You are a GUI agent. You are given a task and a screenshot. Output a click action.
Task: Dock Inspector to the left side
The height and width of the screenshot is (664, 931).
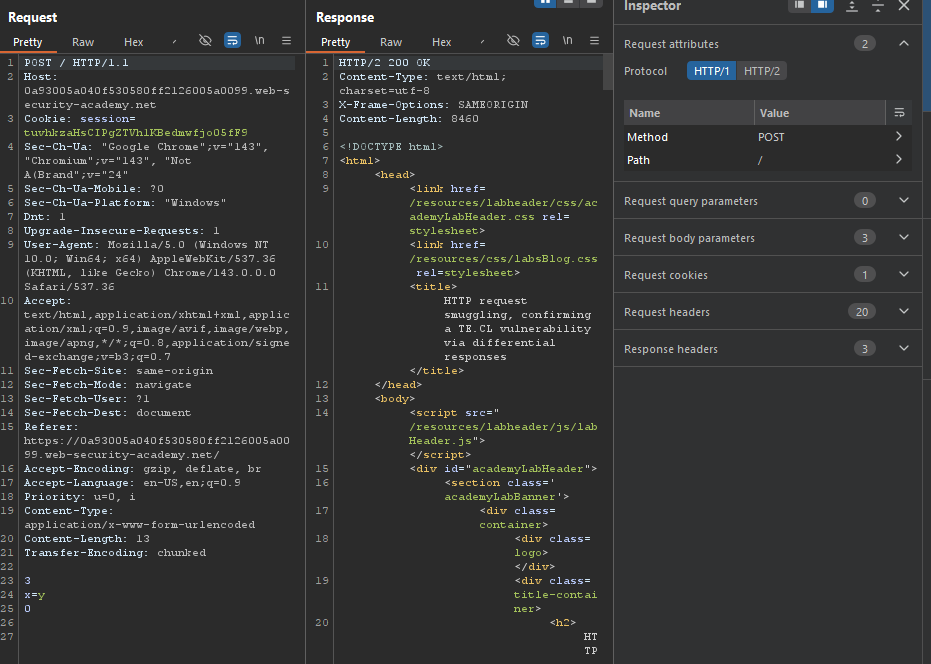799,5
